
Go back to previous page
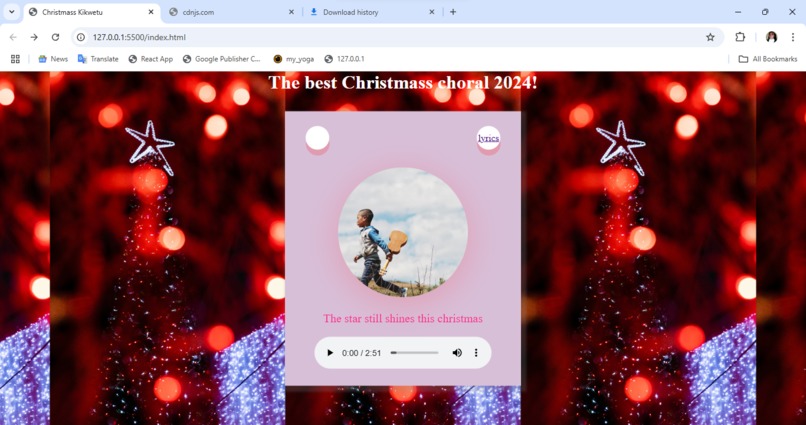(x=13, y=37)
